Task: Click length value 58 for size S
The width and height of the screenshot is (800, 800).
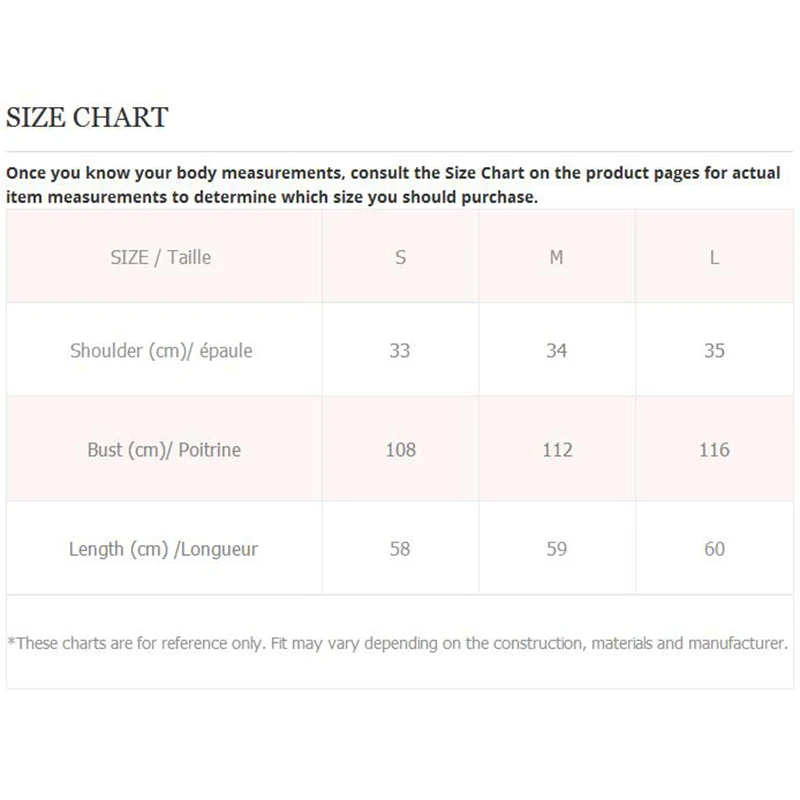Action: [x=400, y=549]
